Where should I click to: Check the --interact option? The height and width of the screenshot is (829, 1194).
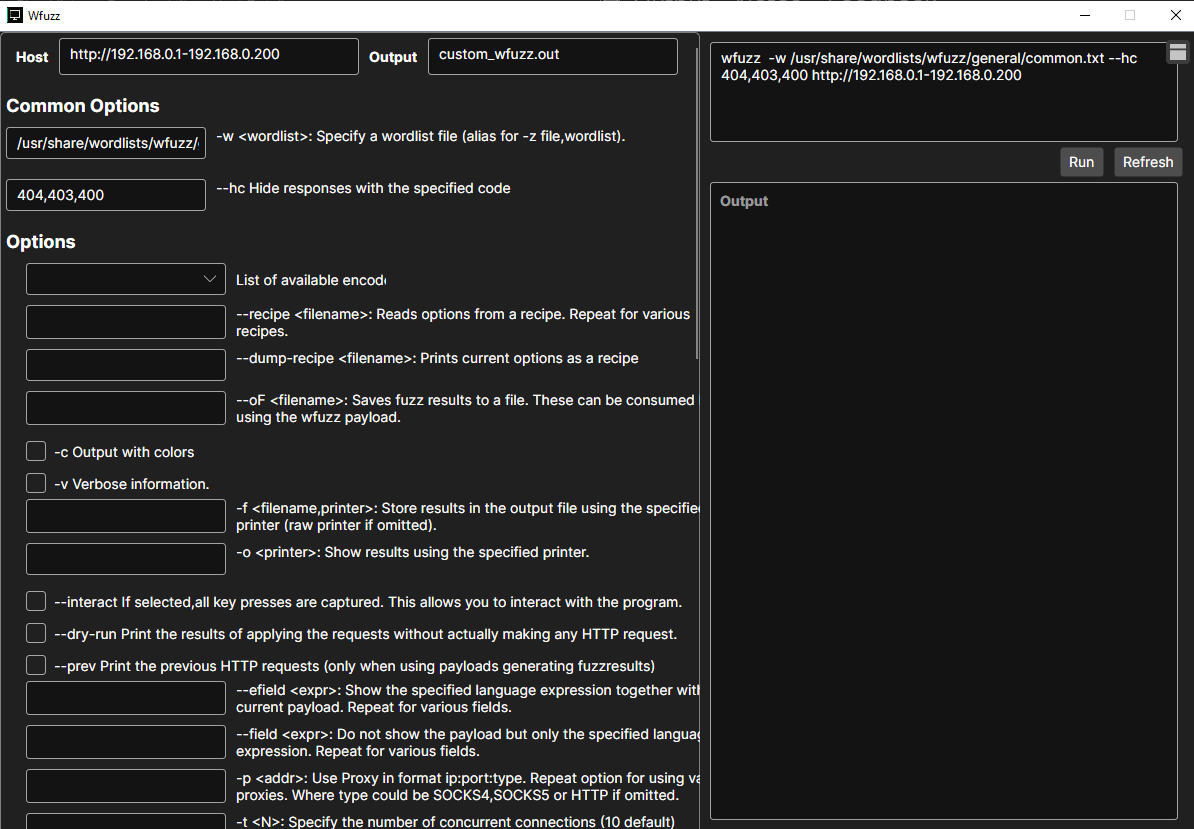(x=36, y=602)
